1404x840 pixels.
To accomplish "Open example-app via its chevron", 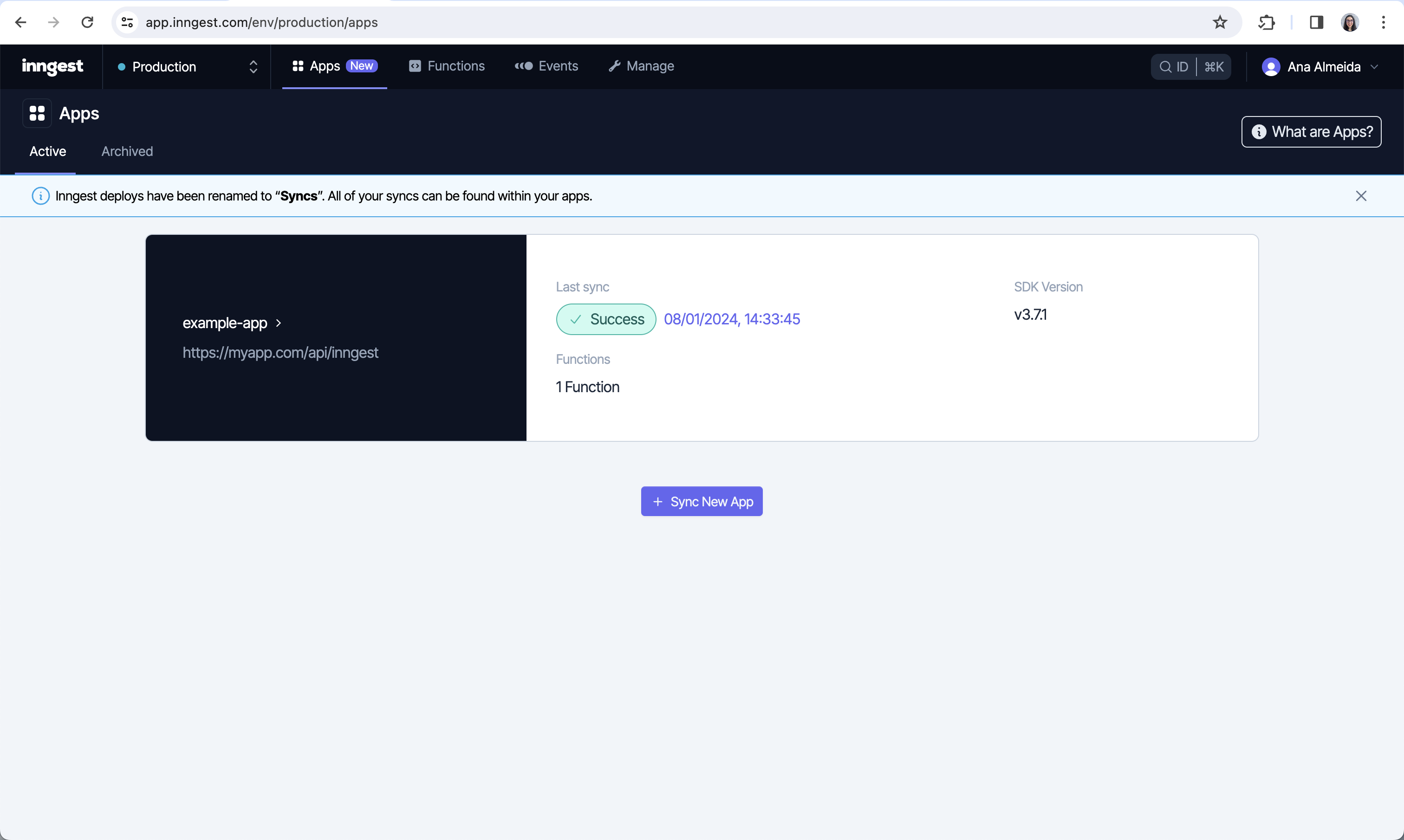I will point(279,323).
